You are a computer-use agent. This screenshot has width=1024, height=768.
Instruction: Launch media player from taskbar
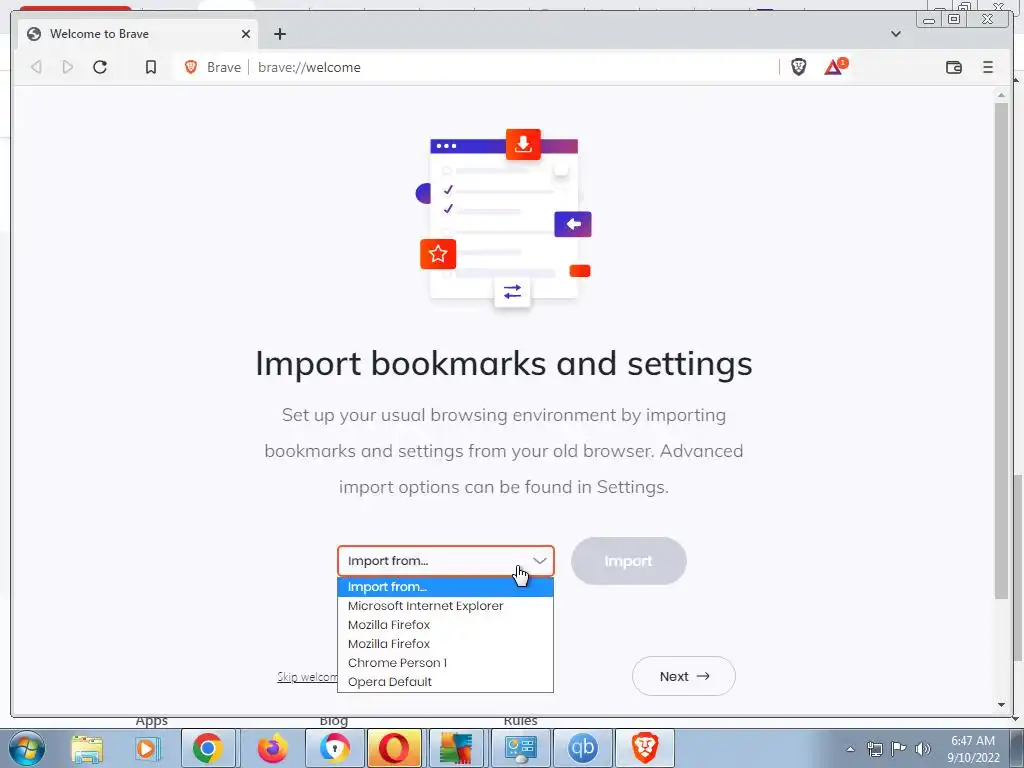click(148, 748)
